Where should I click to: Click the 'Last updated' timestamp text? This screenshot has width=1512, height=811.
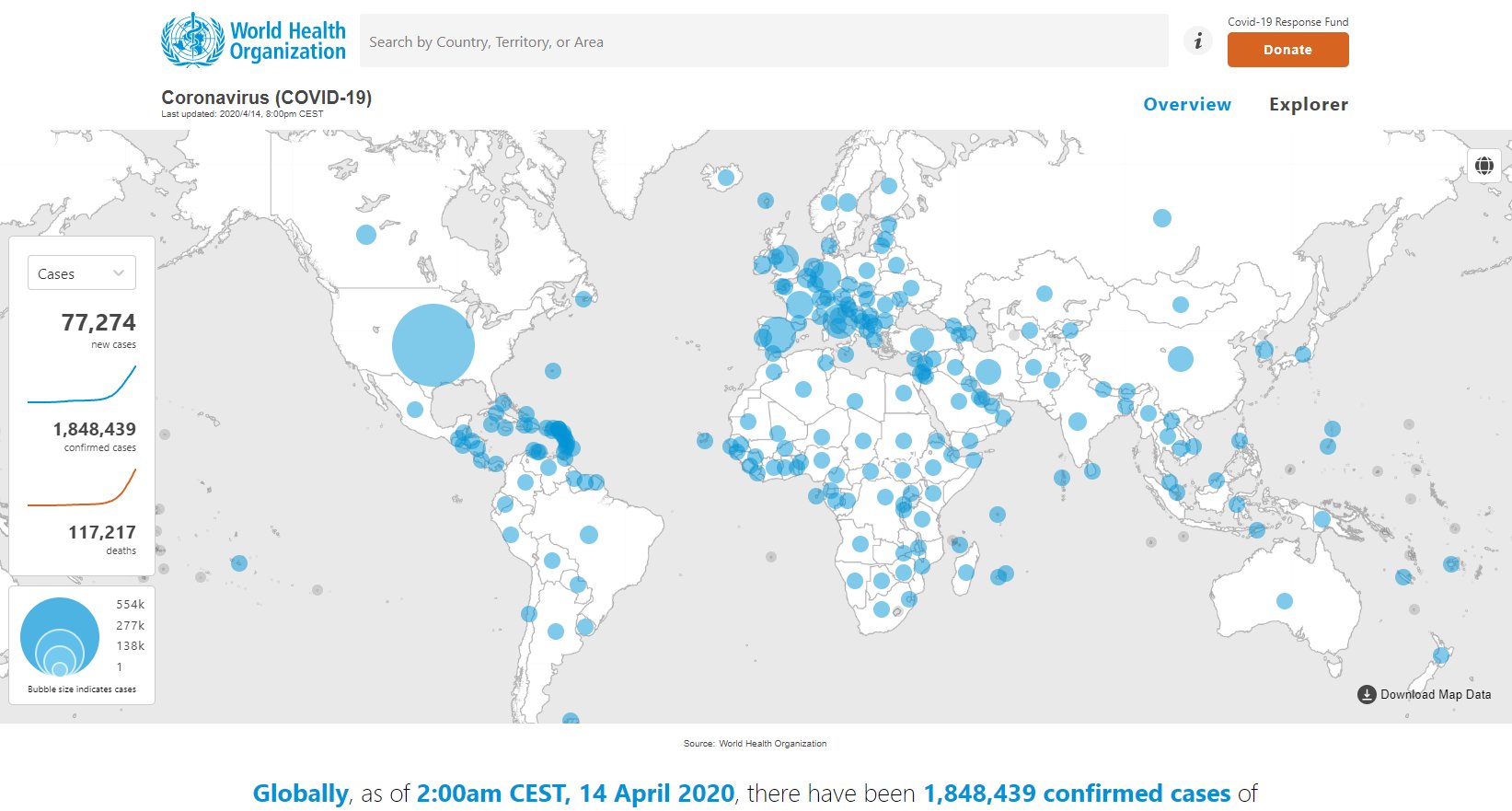[x=242, y=114]
